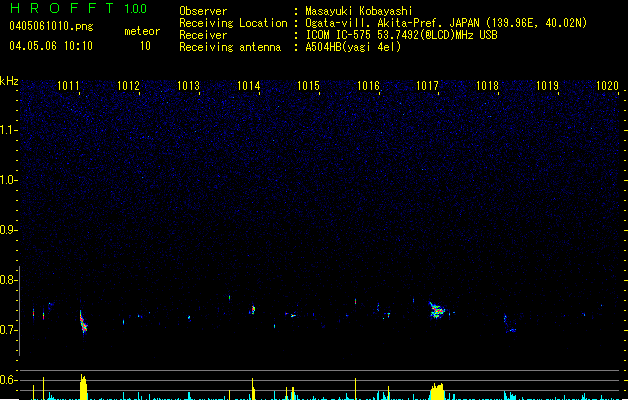Viewport: 629px width, 400px height.
Task: Click the 1016 time axis marker
Action: 368,86
